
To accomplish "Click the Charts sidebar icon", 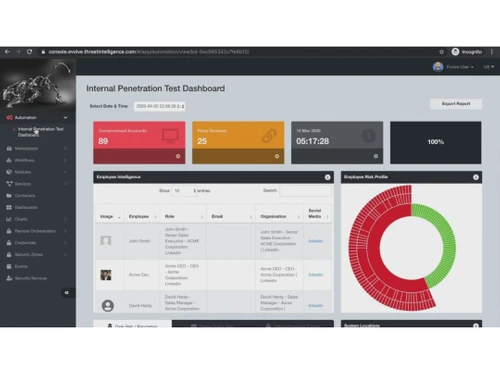I will click(9, 219).
